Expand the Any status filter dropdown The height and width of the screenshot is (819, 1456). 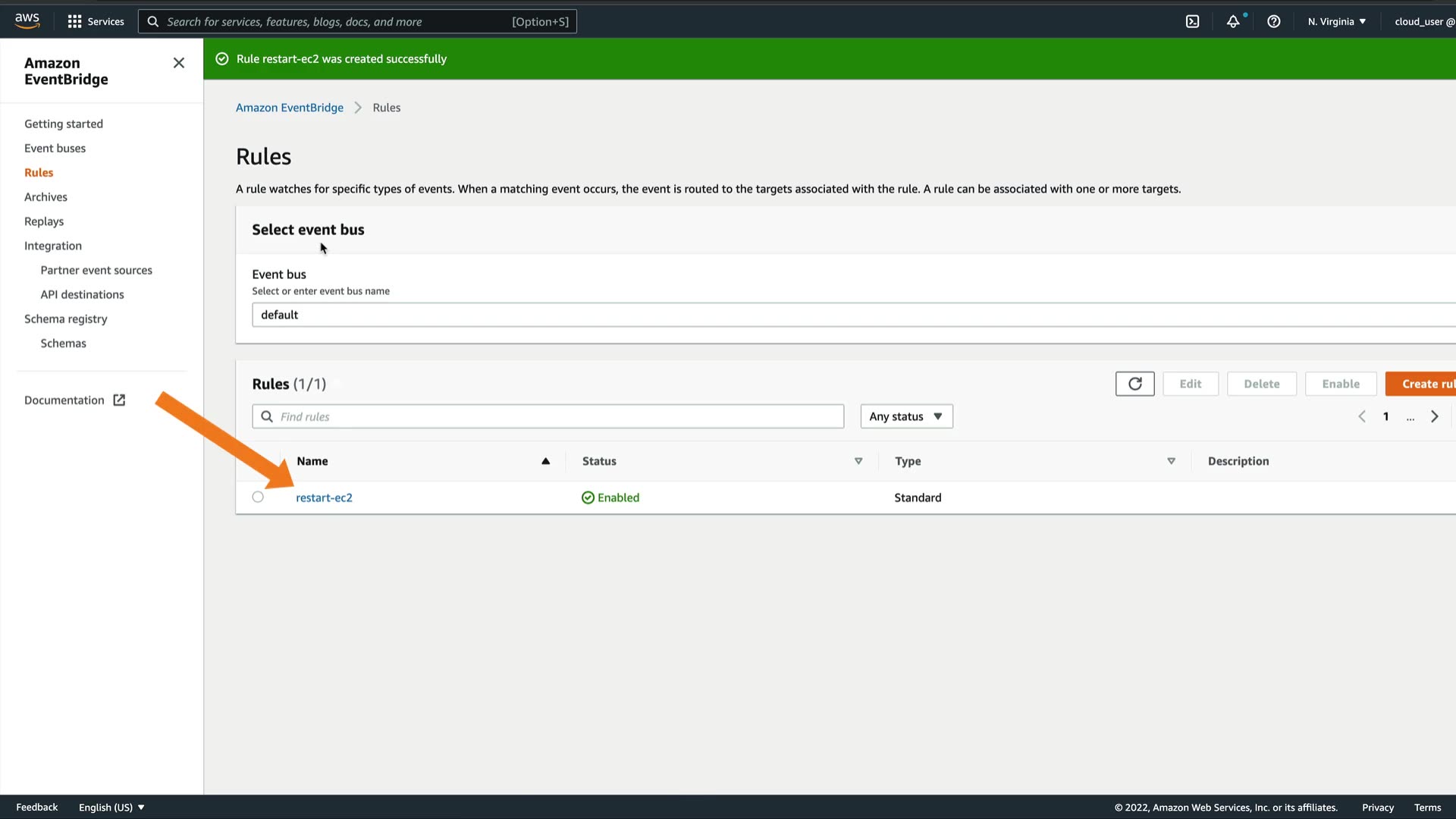(906, 416)
